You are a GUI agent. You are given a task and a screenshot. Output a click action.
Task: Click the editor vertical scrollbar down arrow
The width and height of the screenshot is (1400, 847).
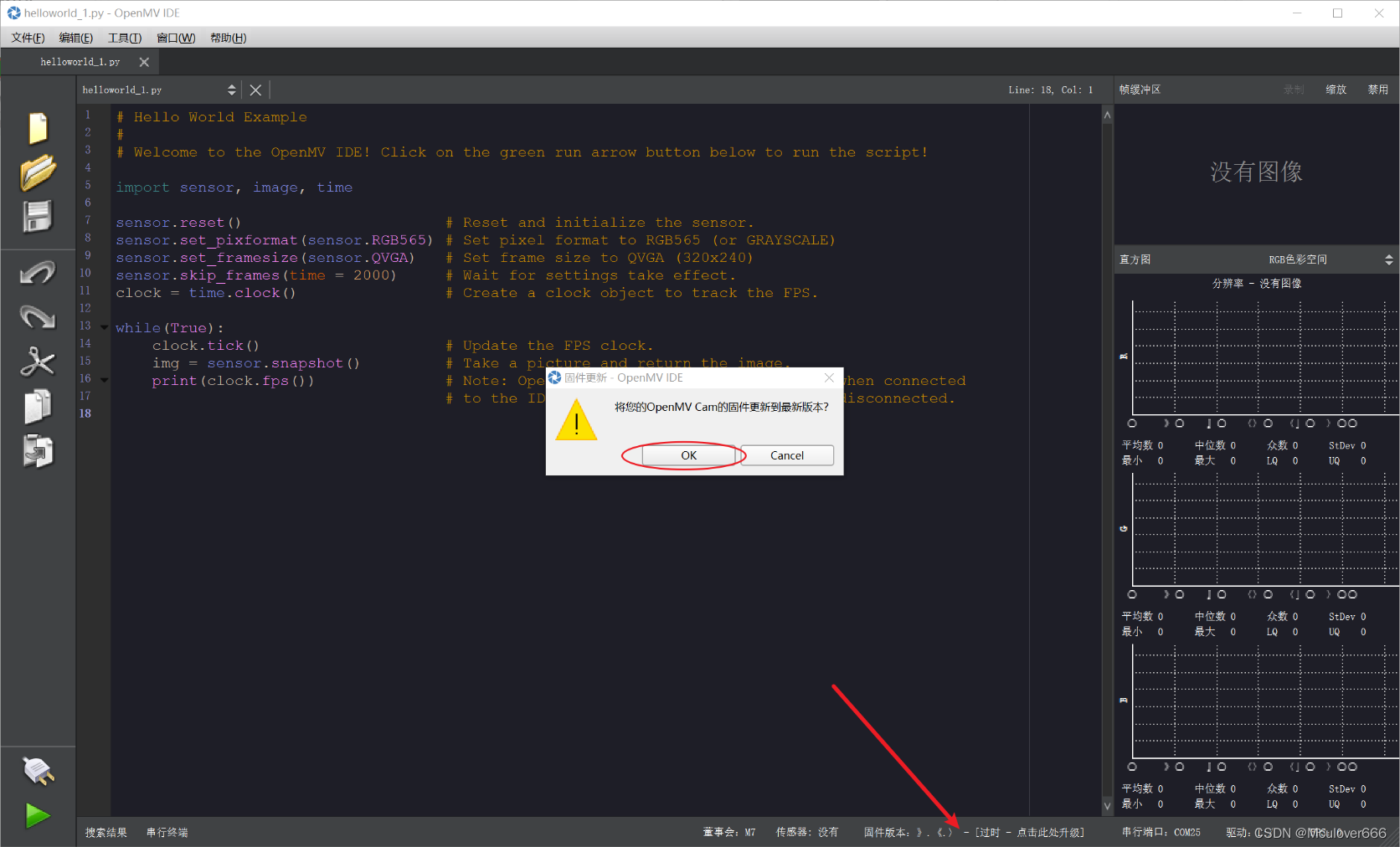1107,807
